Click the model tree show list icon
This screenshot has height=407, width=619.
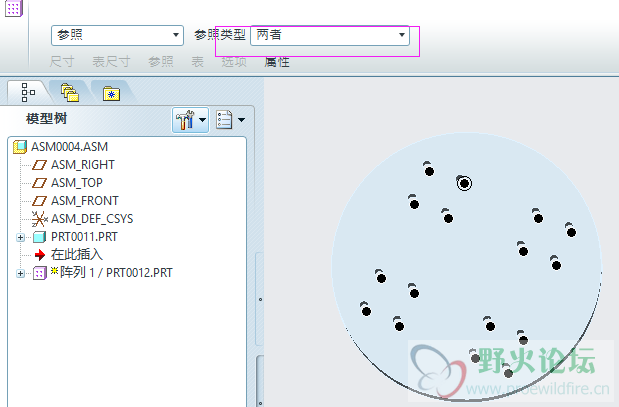point(224,120)
